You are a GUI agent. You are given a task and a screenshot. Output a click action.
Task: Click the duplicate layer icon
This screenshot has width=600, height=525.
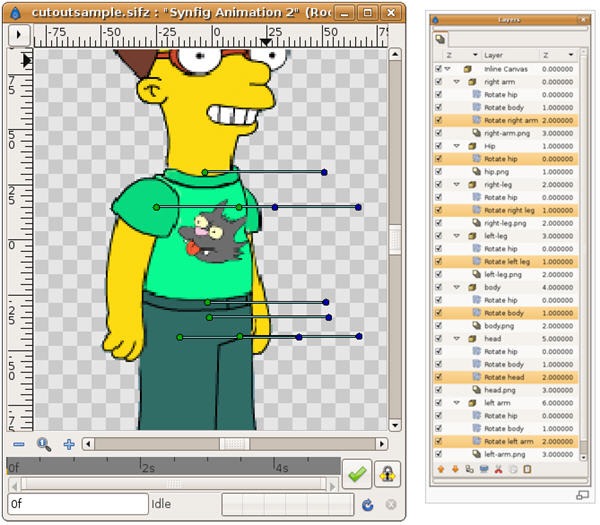469,468
